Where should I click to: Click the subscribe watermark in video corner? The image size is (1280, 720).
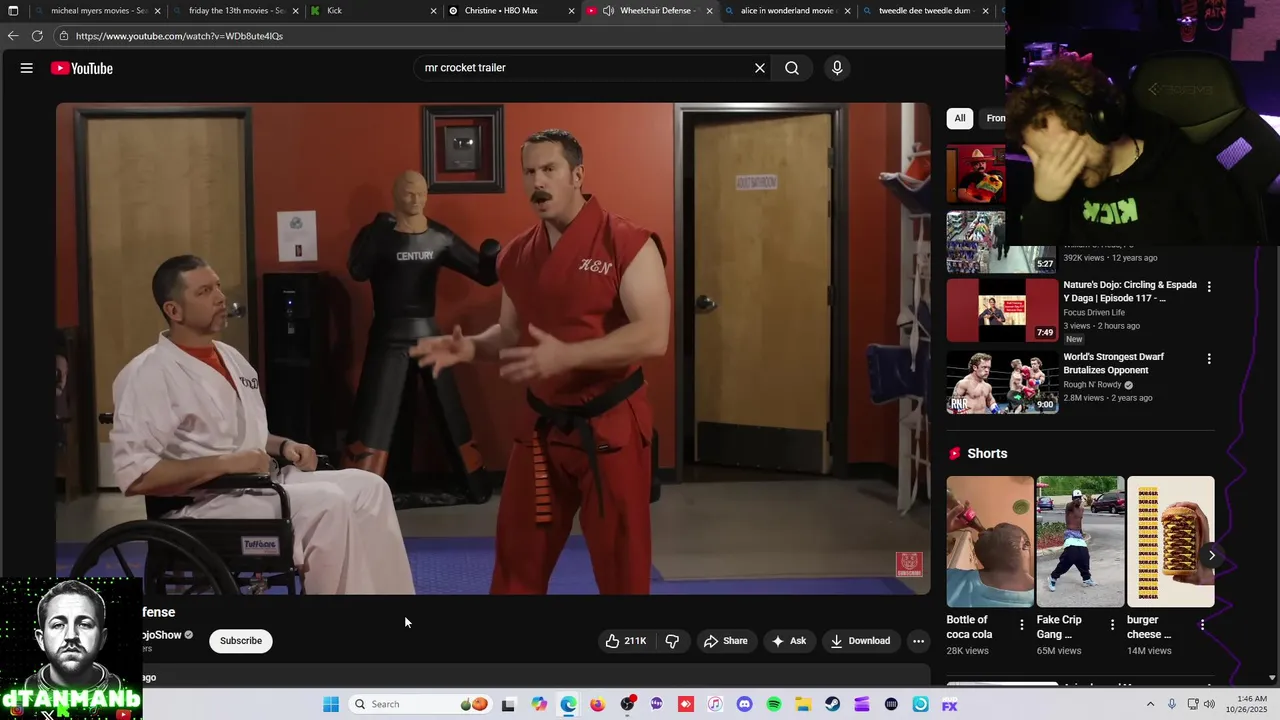point(909,565)
